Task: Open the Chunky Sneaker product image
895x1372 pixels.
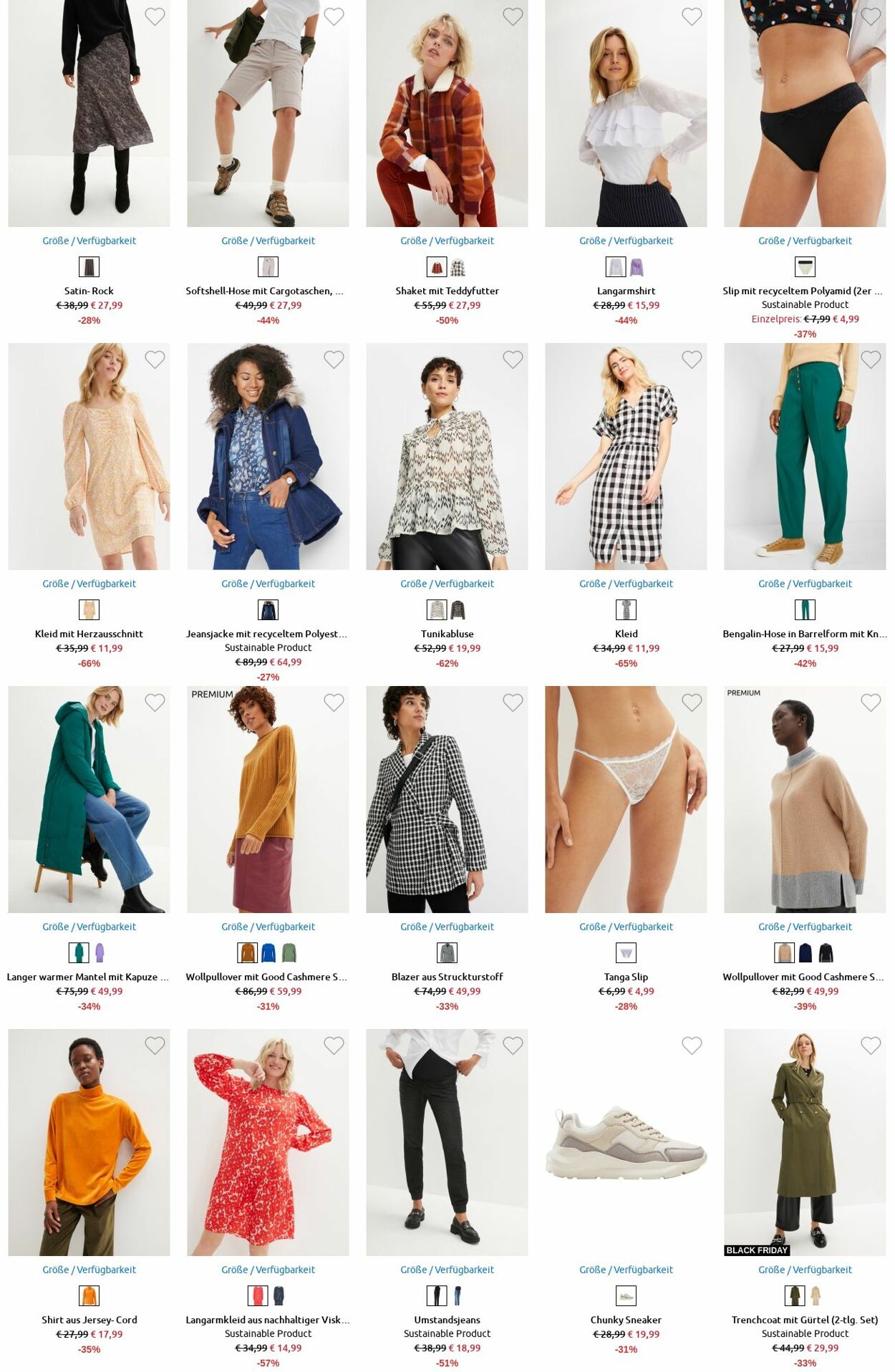Action: [626, 1142]
